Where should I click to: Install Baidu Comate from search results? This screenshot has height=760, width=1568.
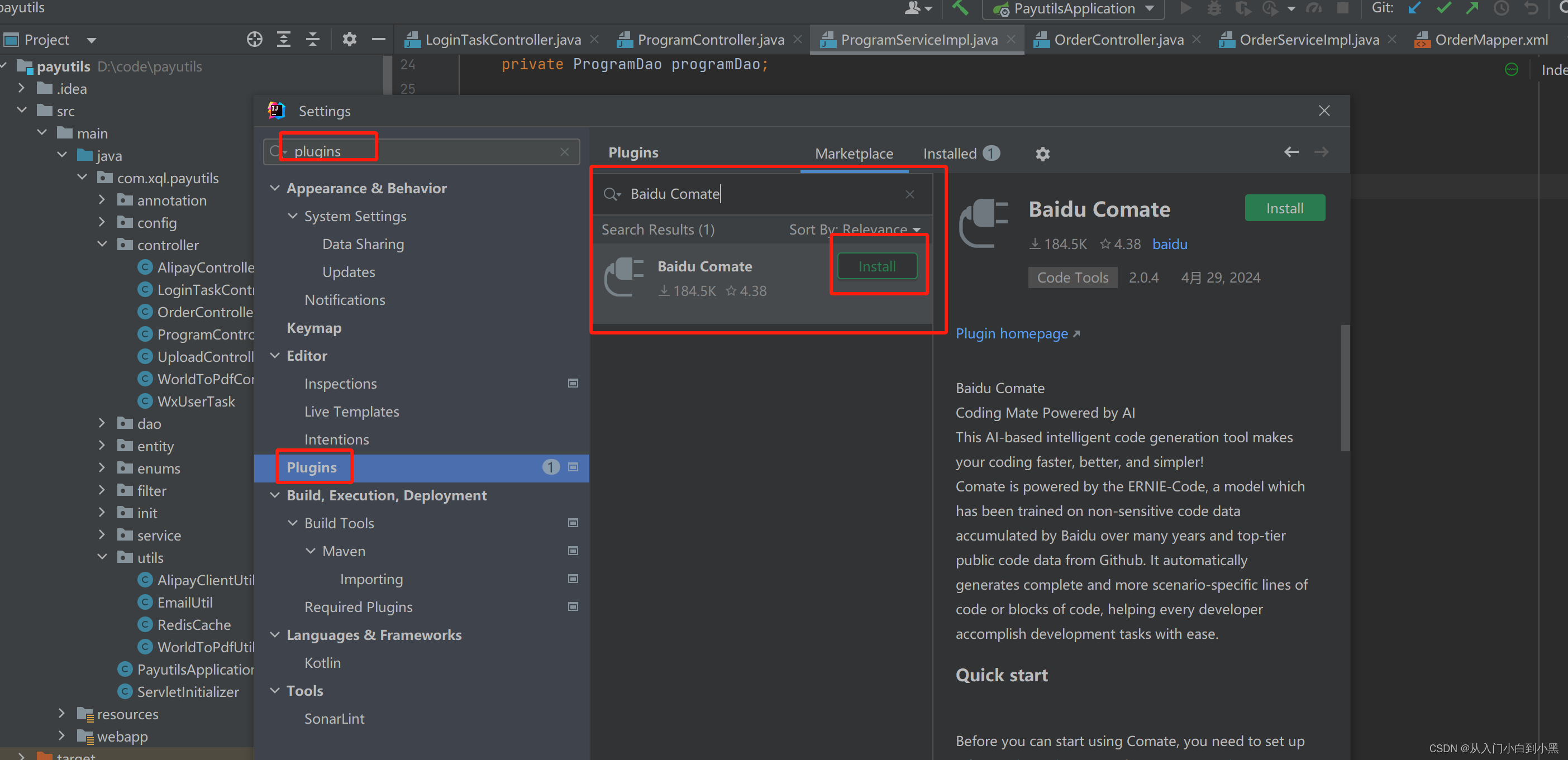click(876, 266)
